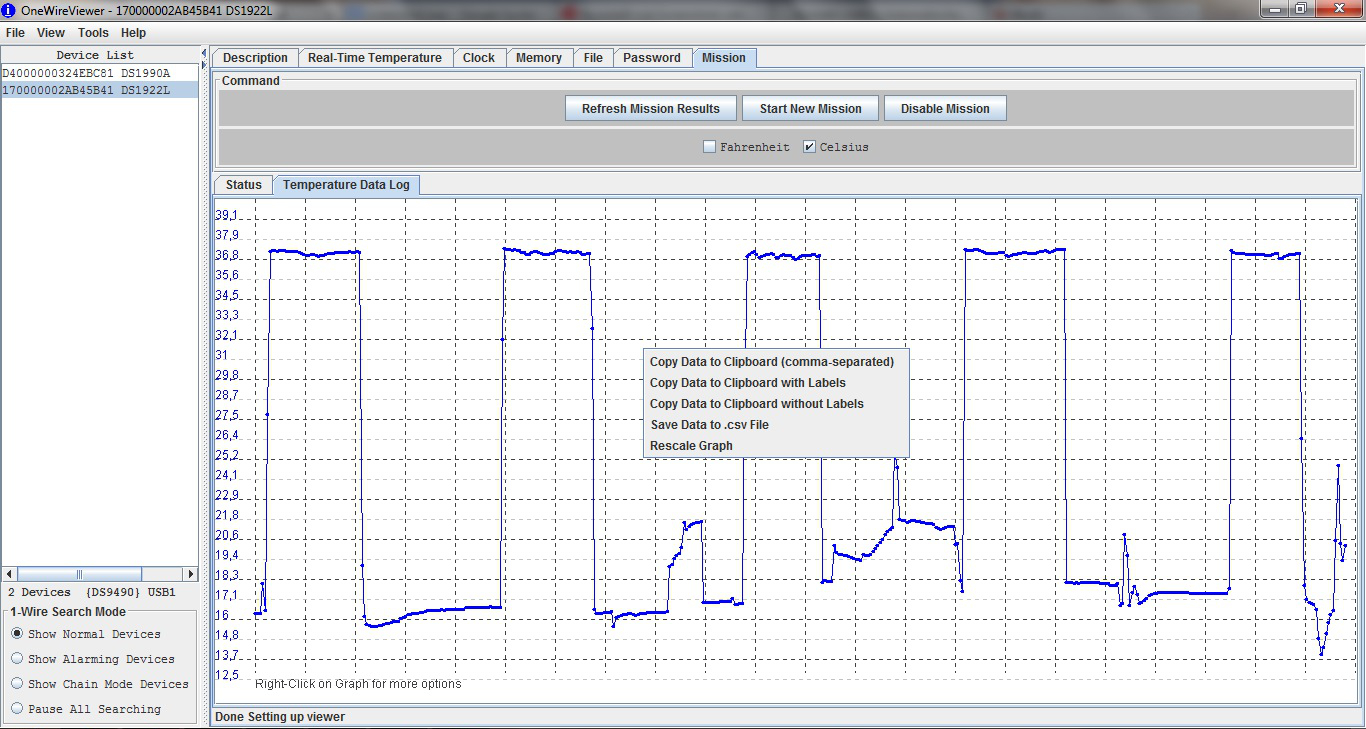The height and width of the screenshot is (729, 1366).
Task: Expand the device list panel via the right splitter arrow
Action: click(204, 65)
